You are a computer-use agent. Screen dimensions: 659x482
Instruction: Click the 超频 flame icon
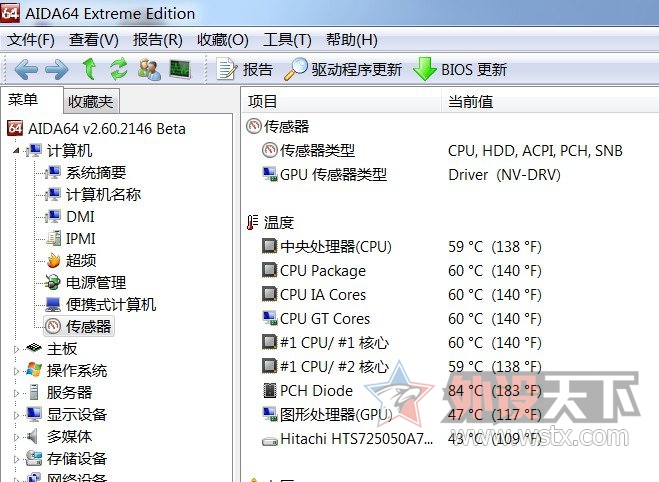click(x=53, y=261)
